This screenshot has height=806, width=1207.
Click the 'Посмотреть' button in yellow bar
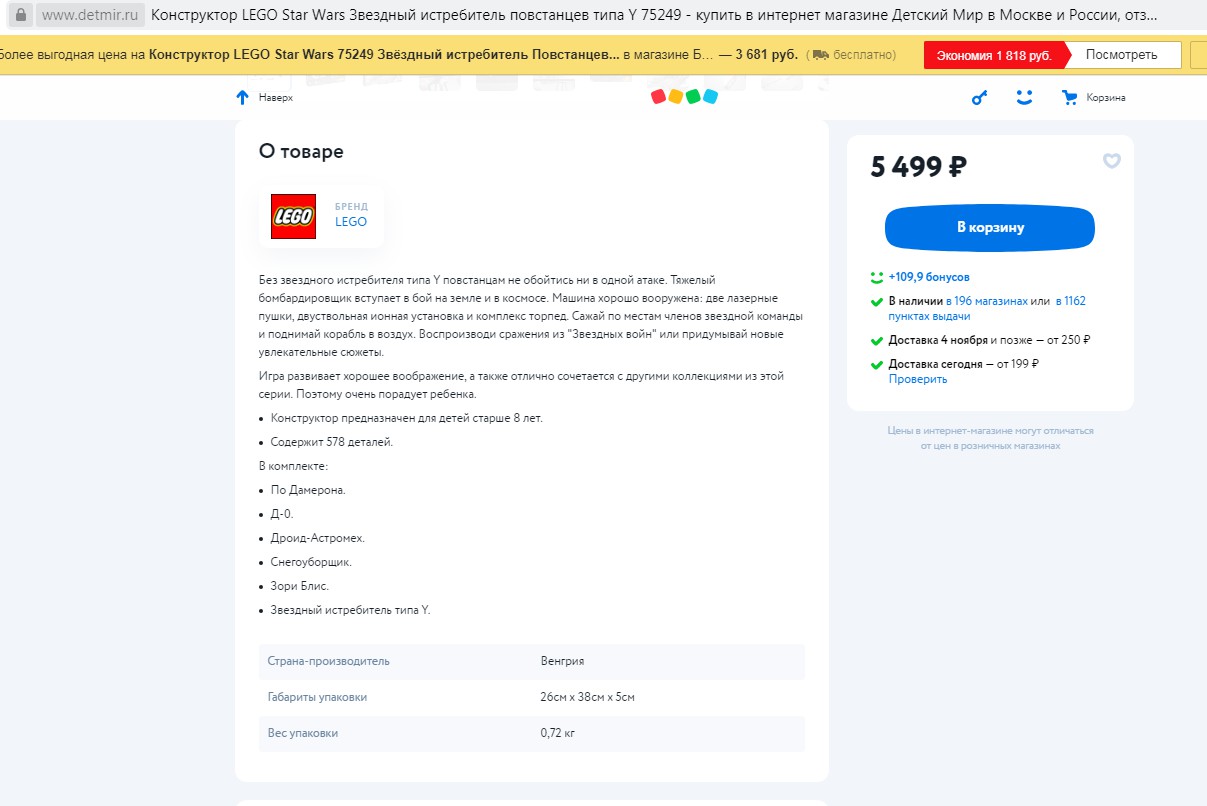(1121, 55)
